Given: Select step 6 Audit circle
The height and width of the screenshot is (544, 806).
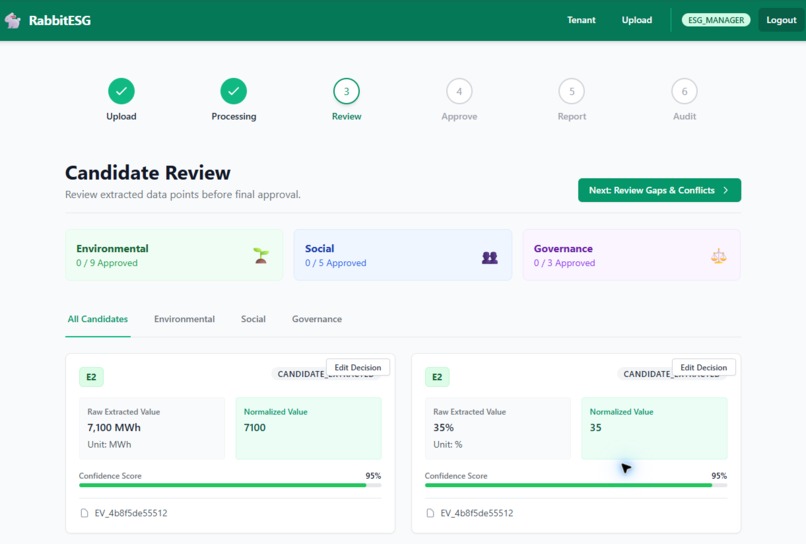Looking at the screenshot, I should (684, 91).
